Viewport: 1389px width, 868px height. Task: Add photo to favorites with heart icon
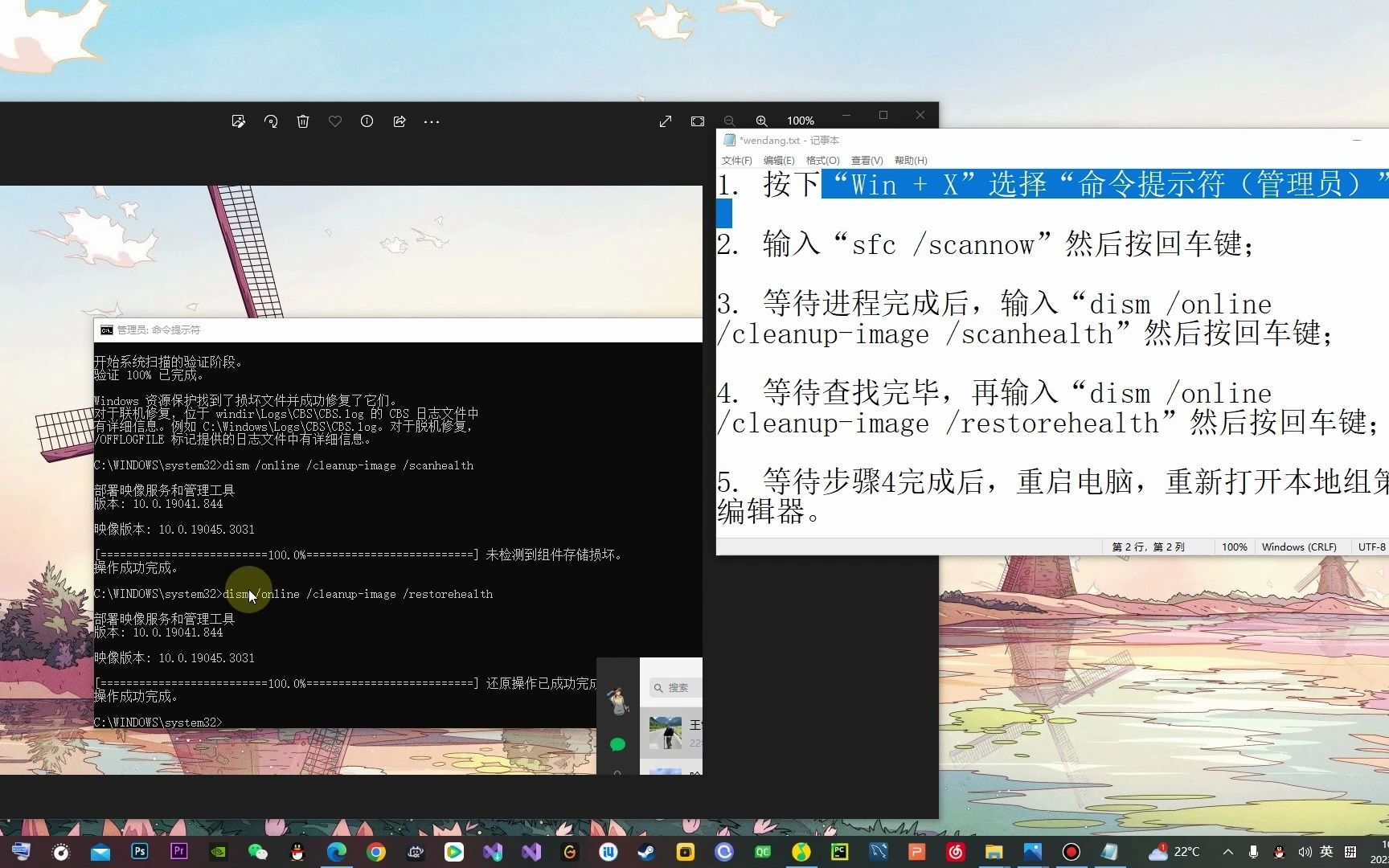point(335,121)
